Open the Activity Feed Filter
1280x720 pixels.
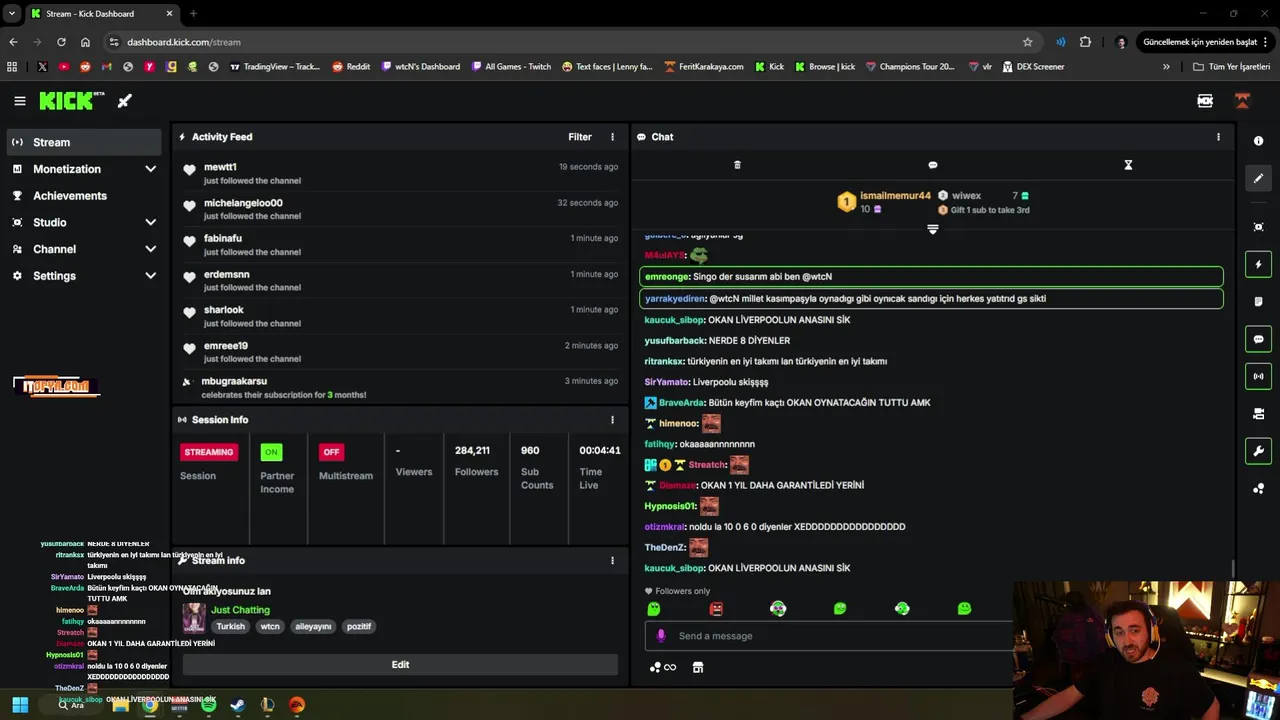580,137
